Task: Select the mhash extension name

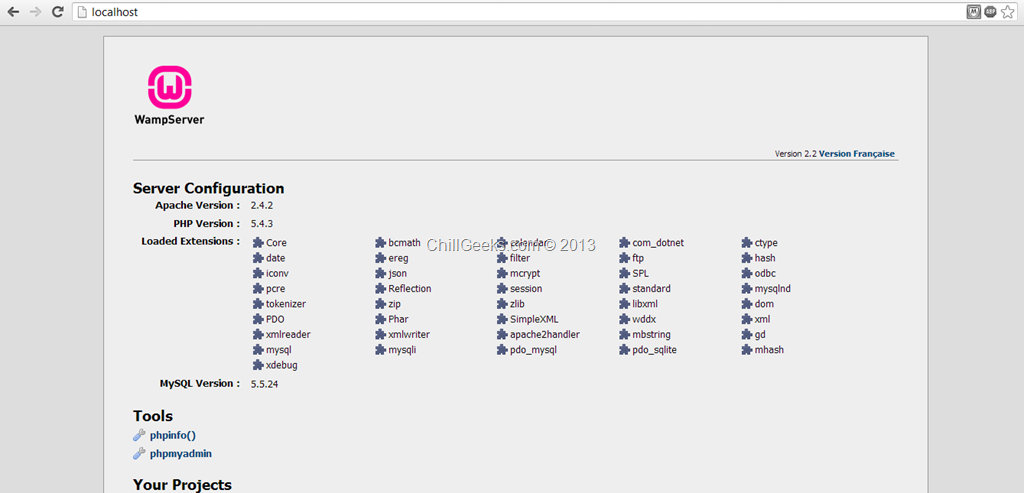Action: point(769,350)
